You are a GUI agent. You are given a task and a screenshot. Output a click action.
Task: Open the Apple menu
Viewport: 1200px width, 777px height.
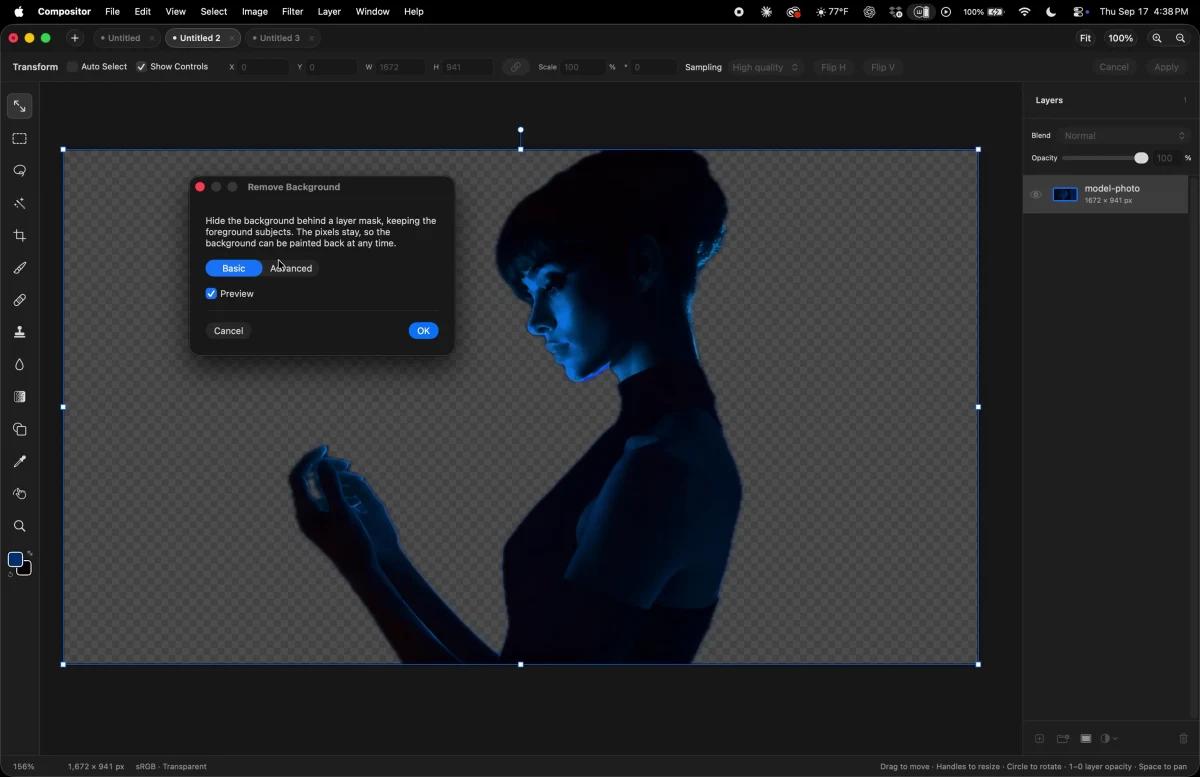point(18,12)
